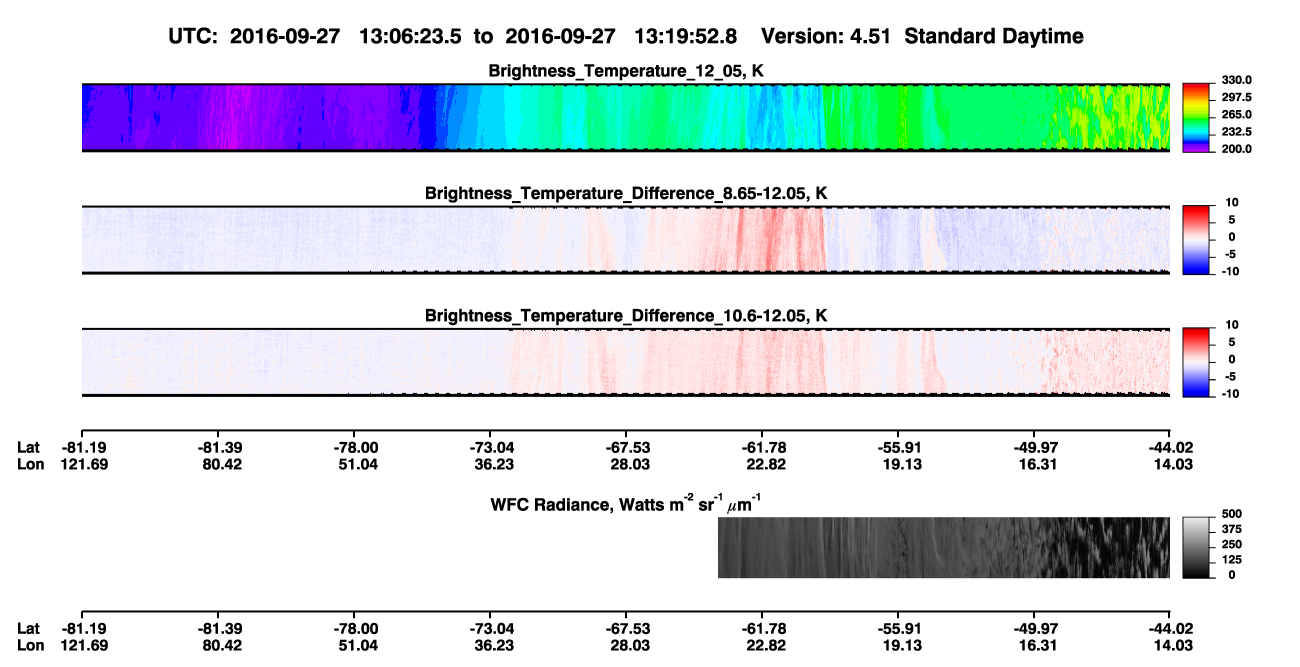
Task: Click bottom axis latitude label -44.02
Action: point(1169,628)
